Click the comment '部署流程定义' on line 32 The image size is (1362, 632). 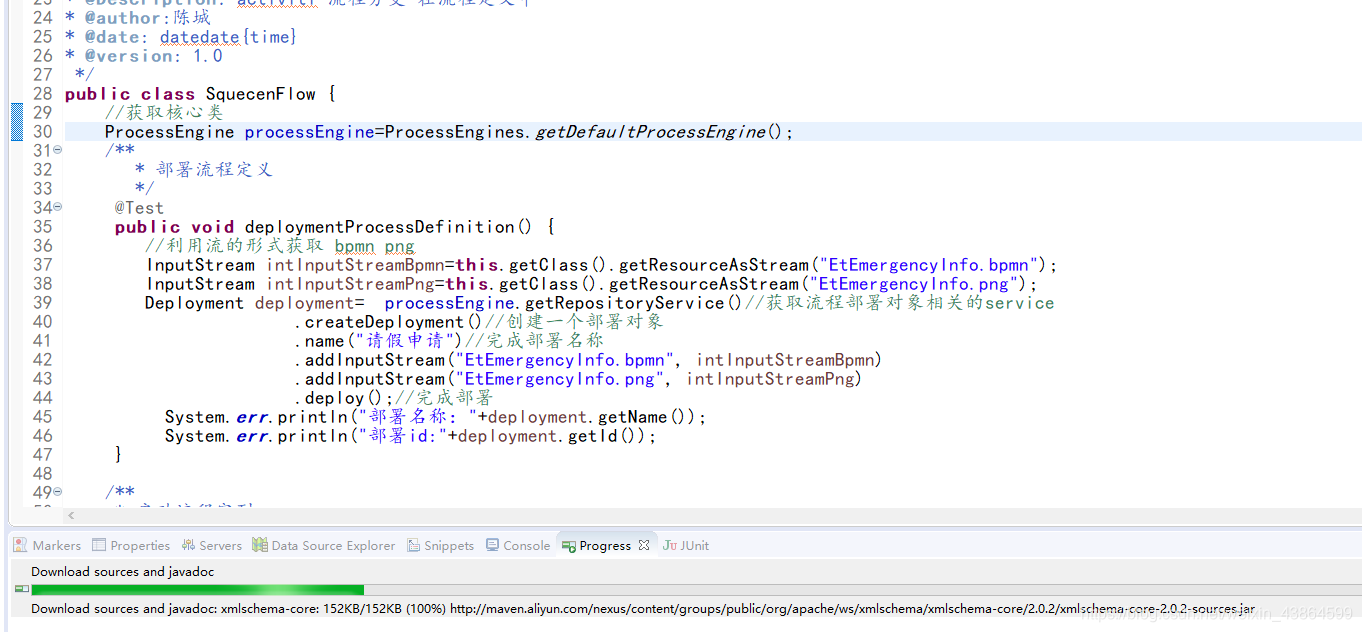214,170
